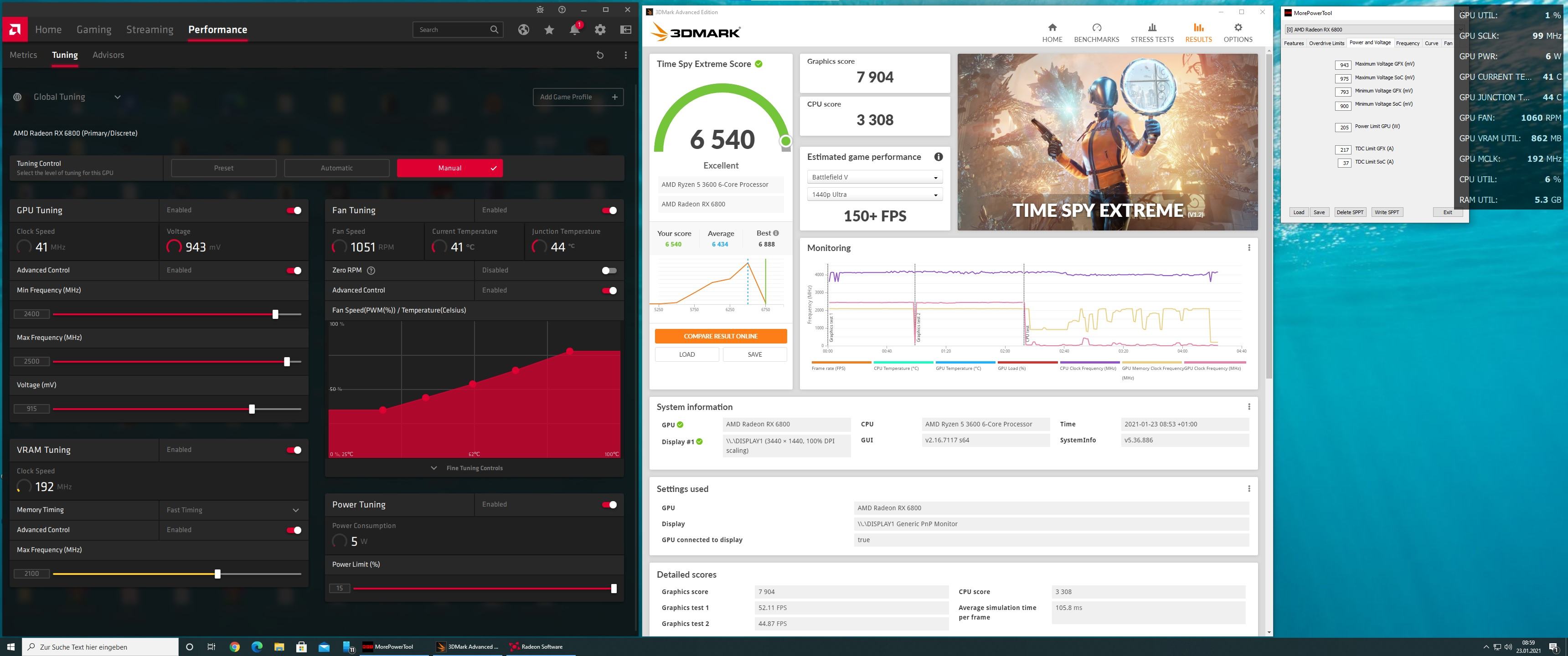Open the Settings used three-dot menu

coord(1249,489)
